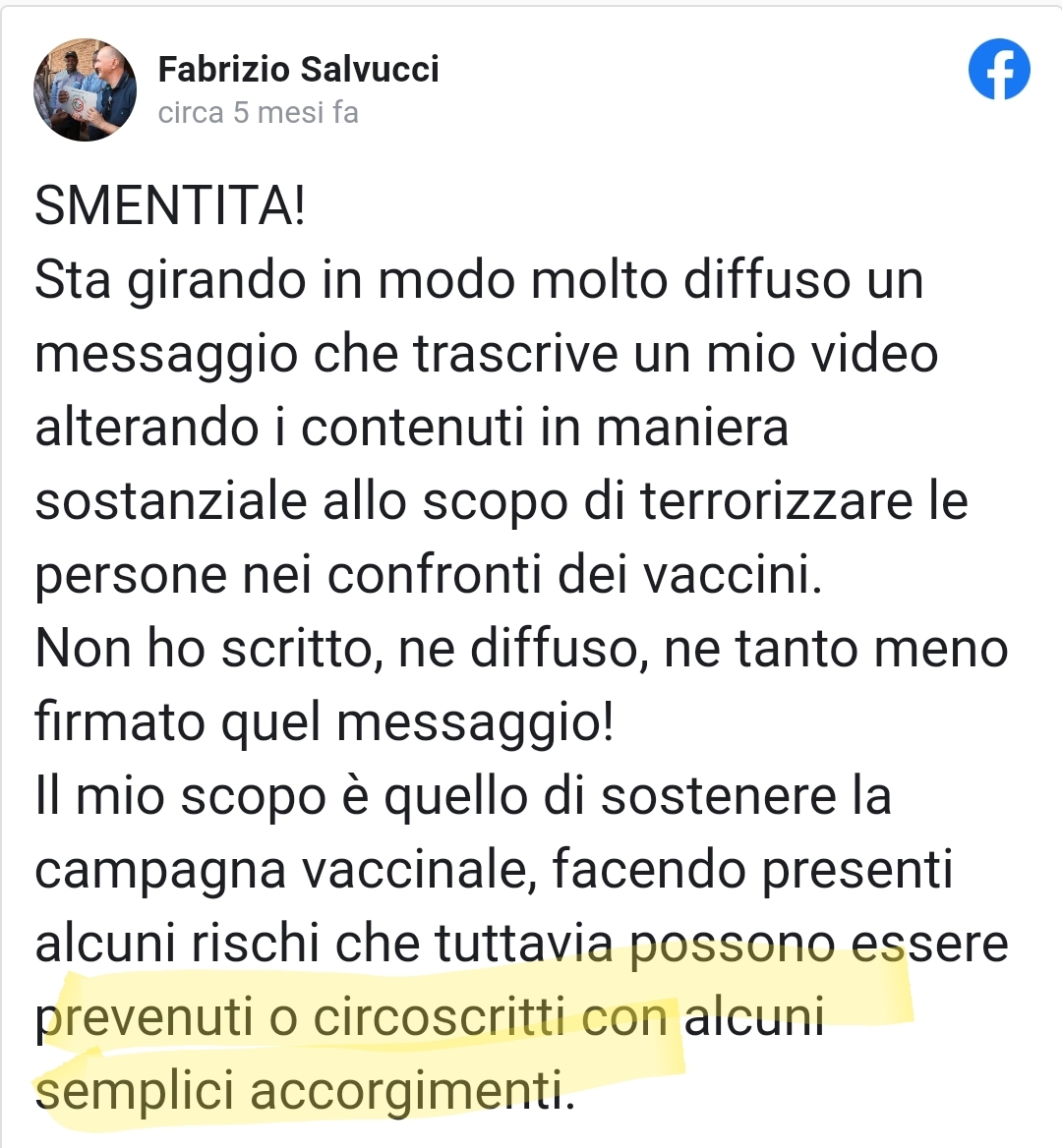Click the 'SMENTITA!' heading text
Screen dimensions: 1062x1148
170,205
